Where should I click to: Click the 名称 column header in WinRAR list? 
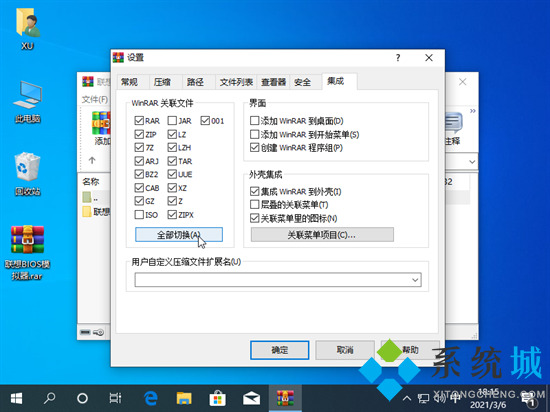click(91, 181)
